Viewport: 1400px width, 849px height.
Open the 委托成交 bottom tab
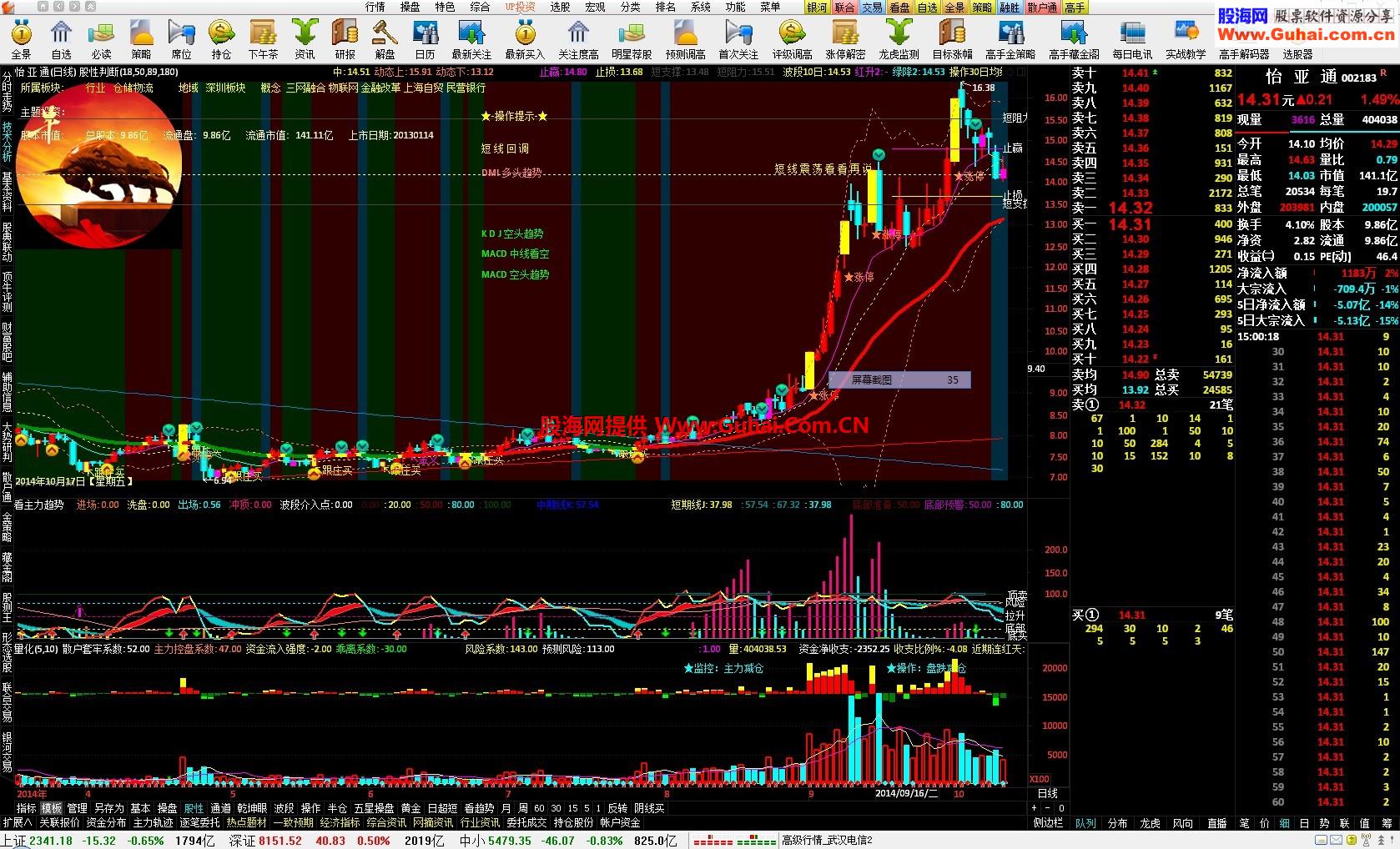(526, 822)
